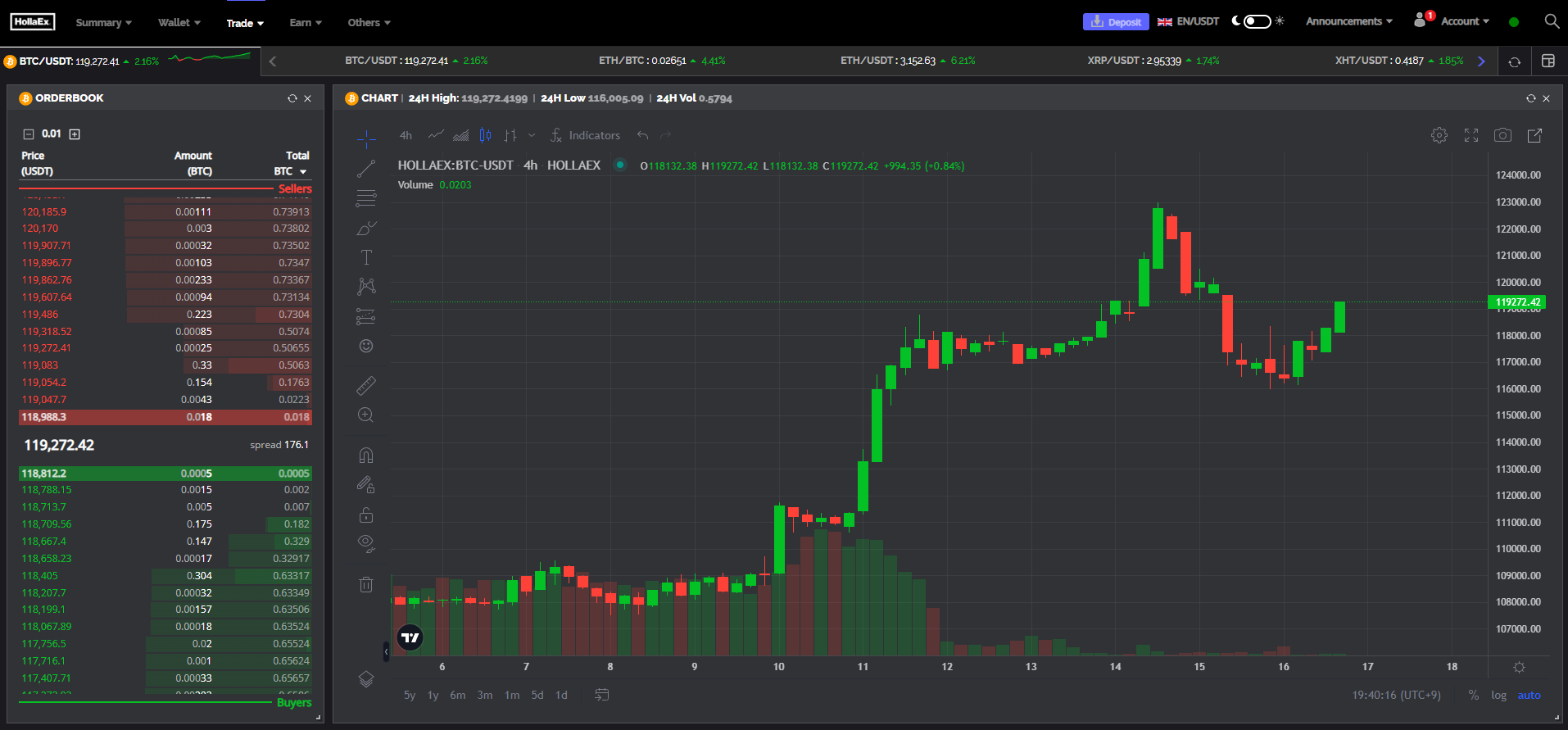1568x730 pixels.
Task: Toggle magnet mode on chart
Action: coord(366,456)
